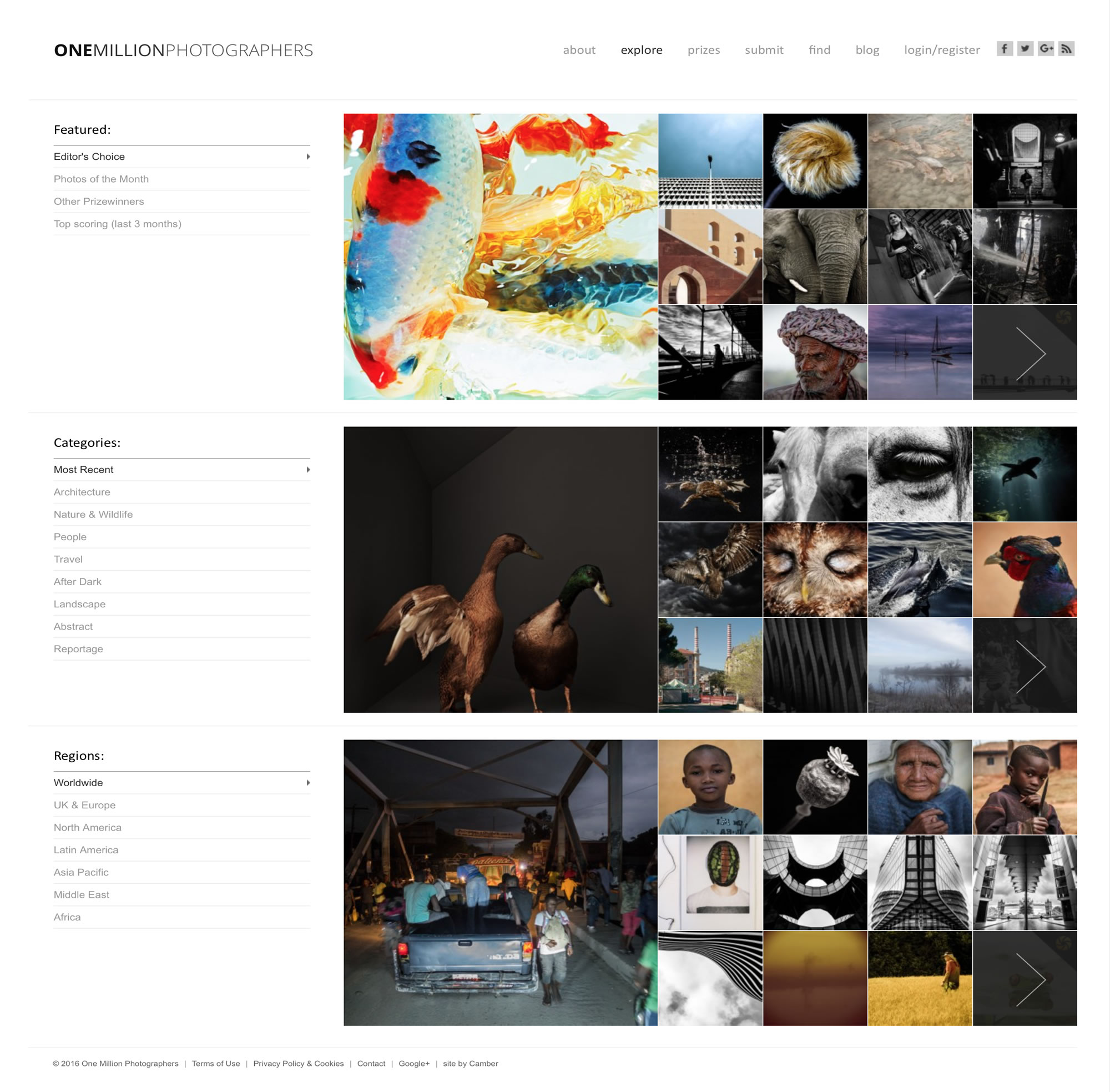
Task: Open the Terms of Use footer link
Action: [x=215, y=1063]
